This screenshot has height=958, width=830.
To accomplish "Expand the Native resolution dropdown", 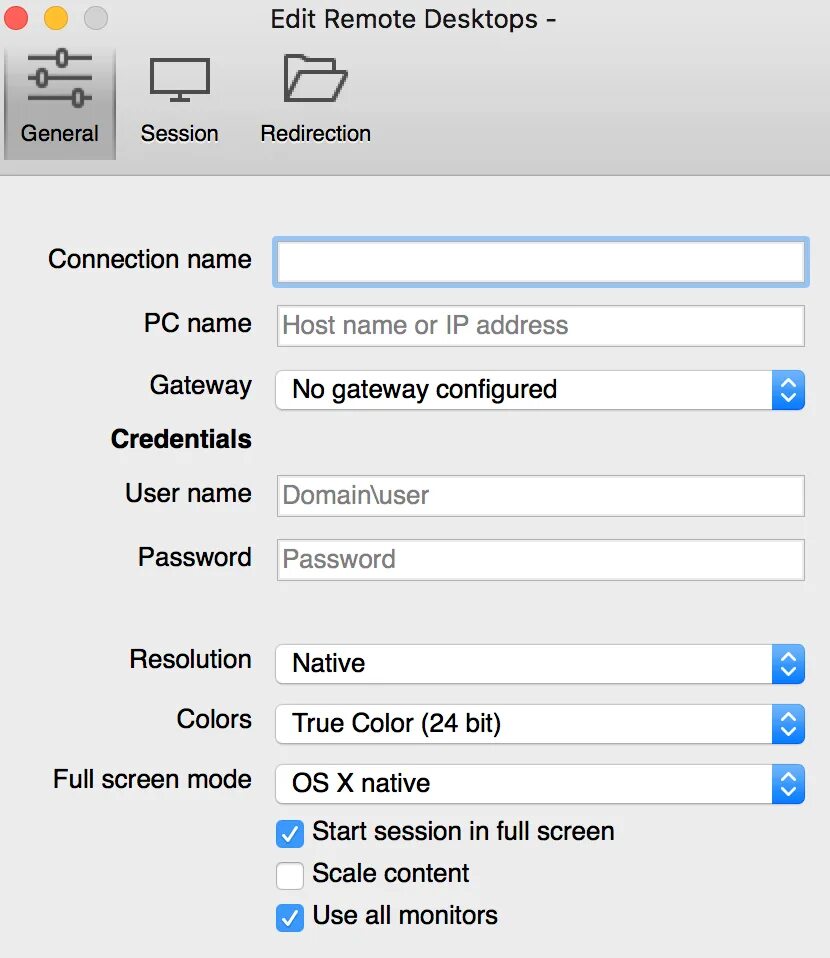I will pos(540,664).
